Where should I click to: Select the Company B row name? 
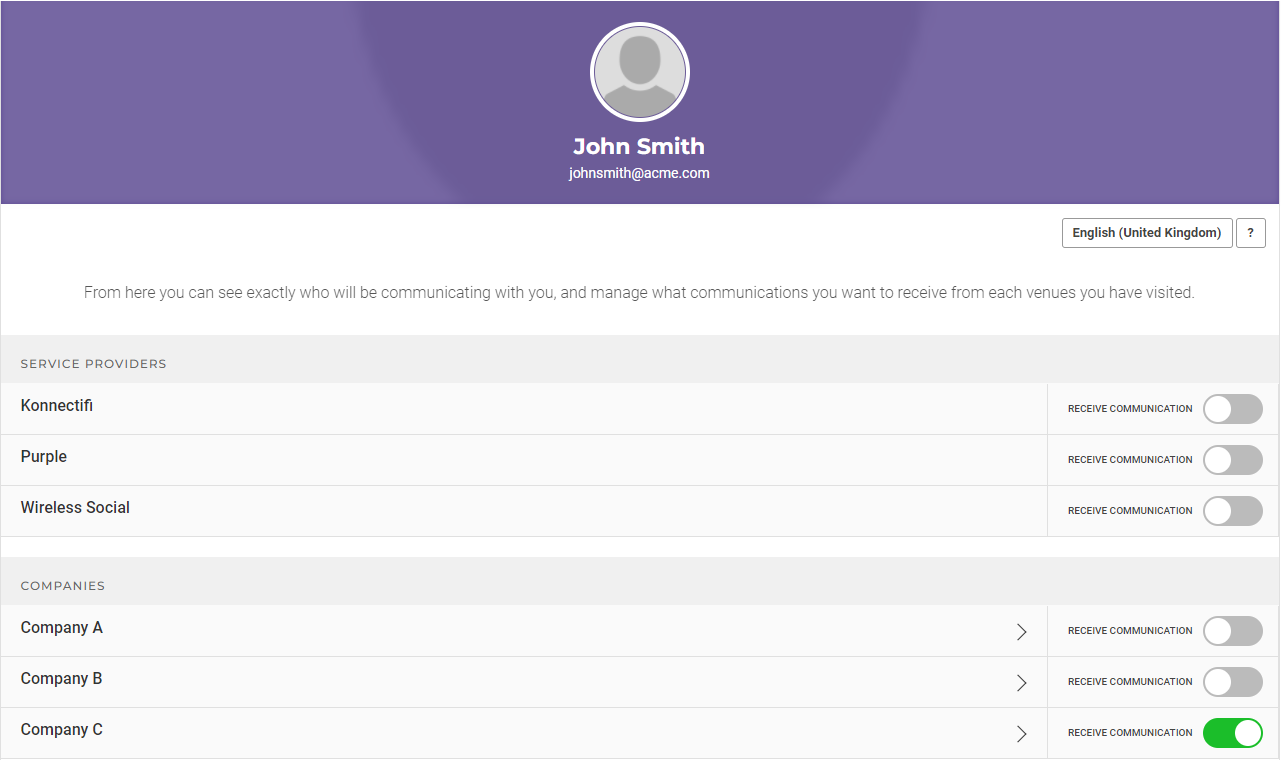(62, 679)
